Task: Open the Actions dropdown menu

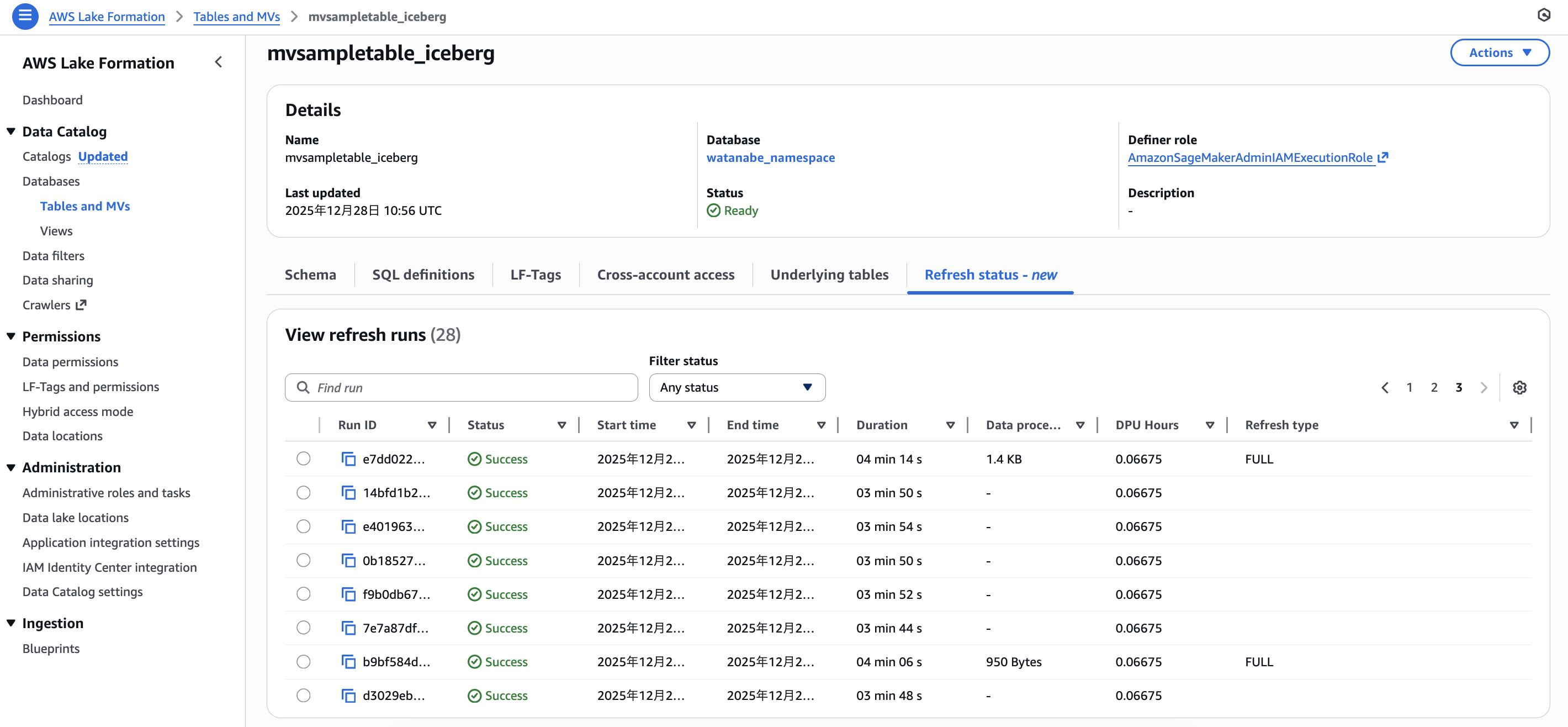Action: [1499, 52]
